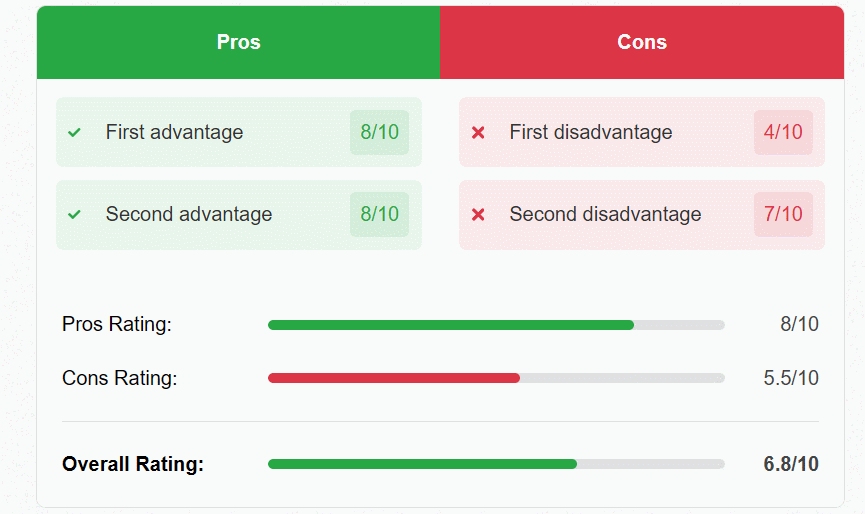Click the 6.8/10 overall score value
Screen dimensions: 865x514
click(x=790, y=464)
